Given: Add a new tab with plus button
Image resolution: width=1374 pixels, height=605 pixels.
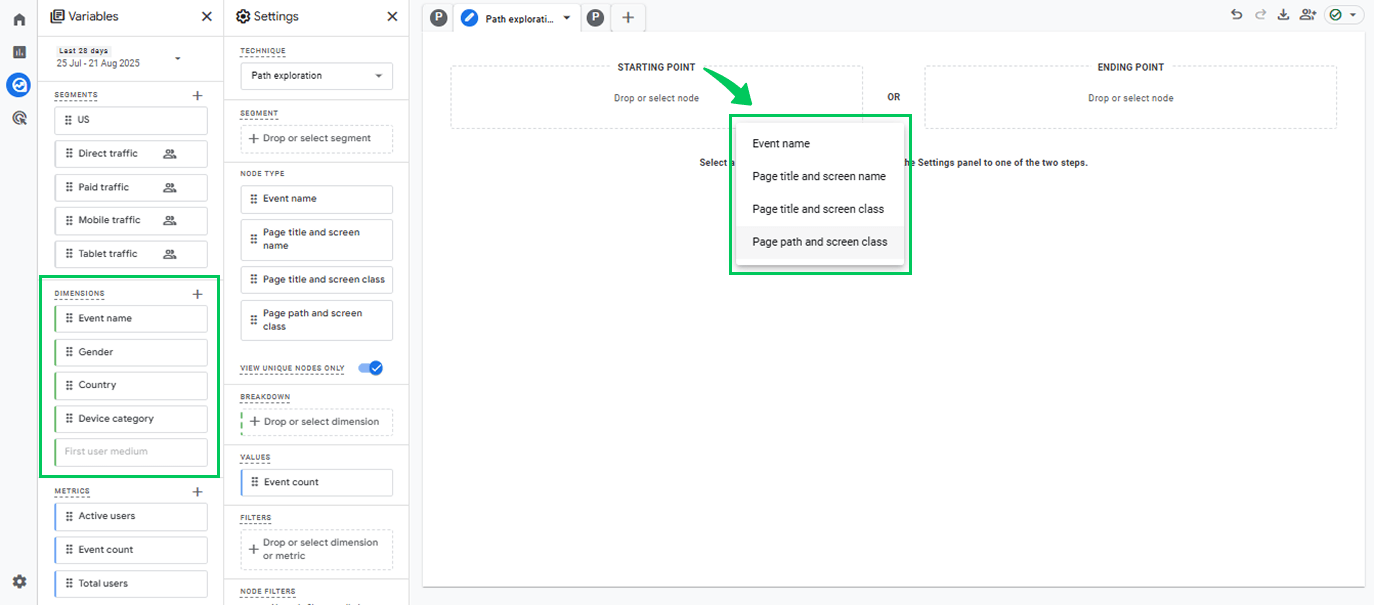Looking at the screenshot, I should pyautogui.click(x=628, y=17).
